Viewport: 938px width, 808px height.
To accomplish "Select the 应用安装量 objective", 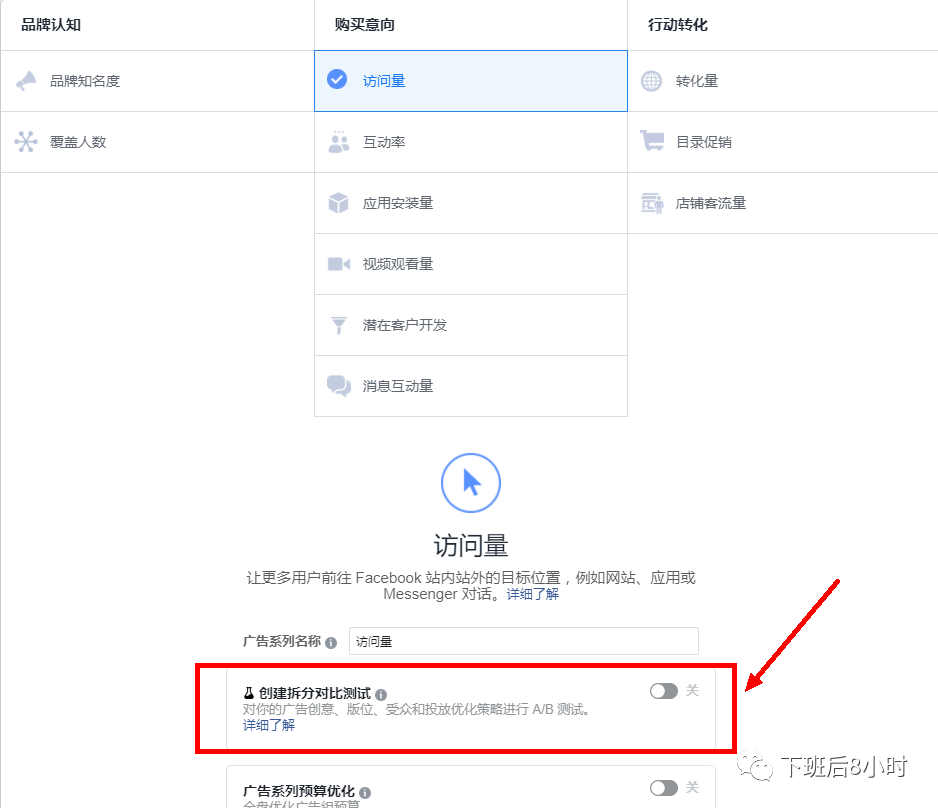I will [x=471, y=203].
